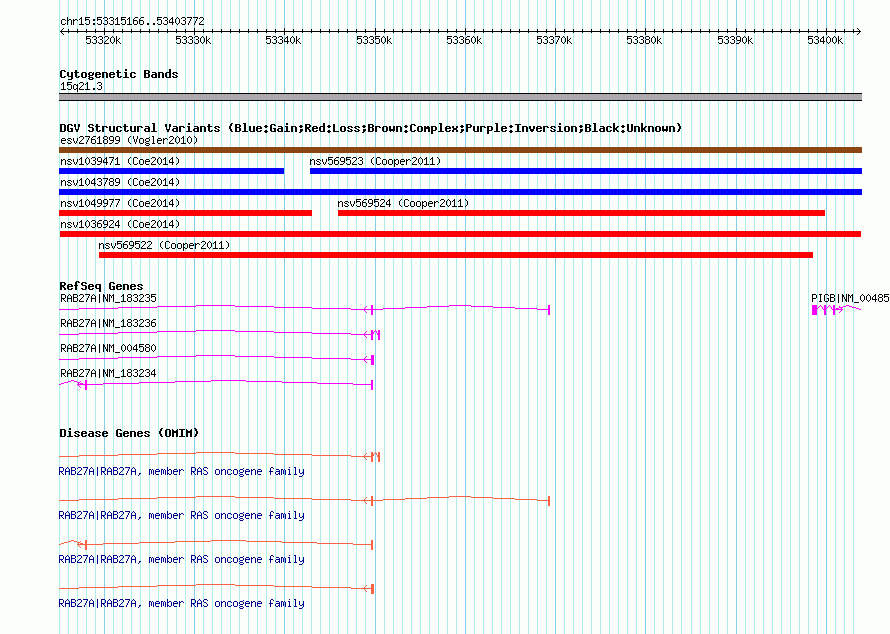890x634 pixels.
Task: Select the magenta PIGB exon glyph
Action: (815, 310)
